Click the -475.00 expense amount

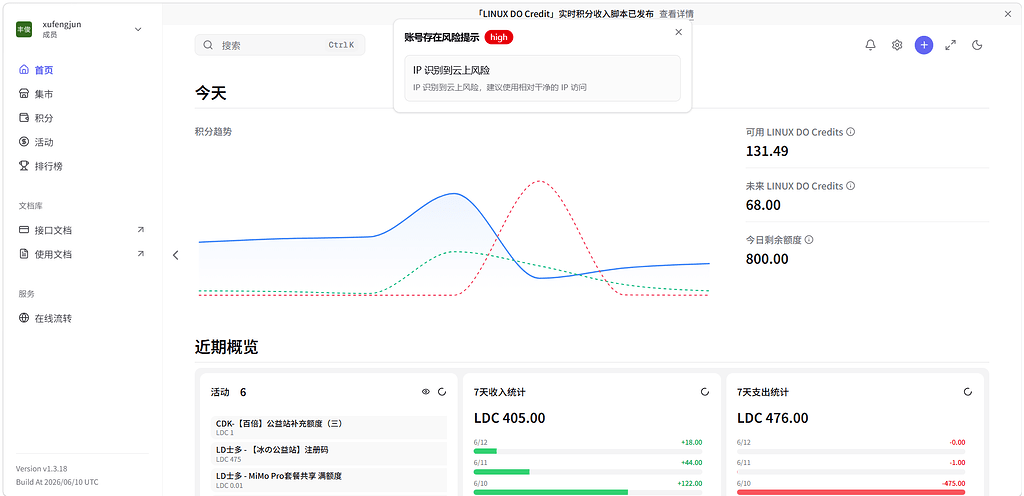point(953,484)
